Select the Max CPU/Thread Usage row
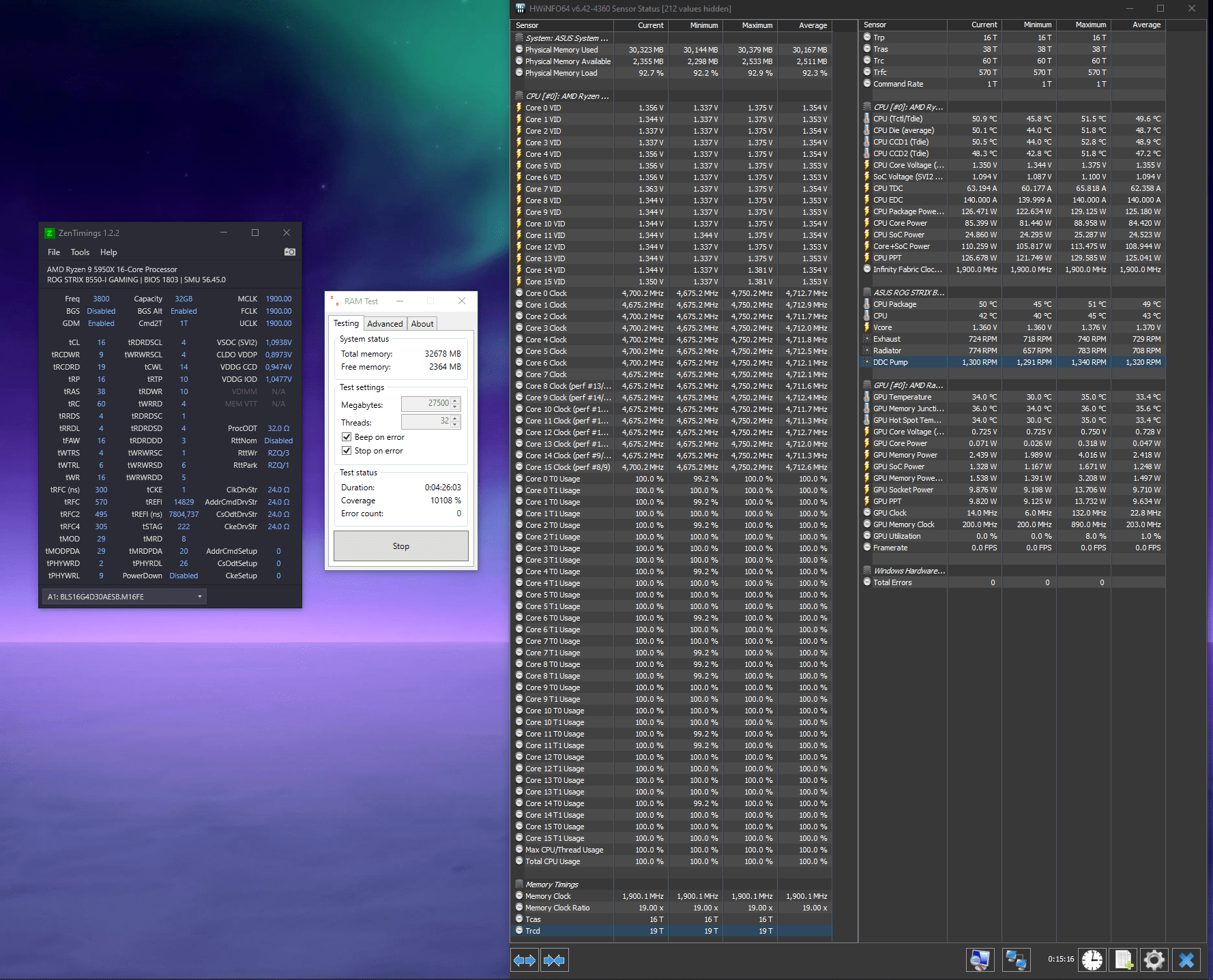Image resolution: width=1213 pixels, height=980 pixels. click(671, 850)
